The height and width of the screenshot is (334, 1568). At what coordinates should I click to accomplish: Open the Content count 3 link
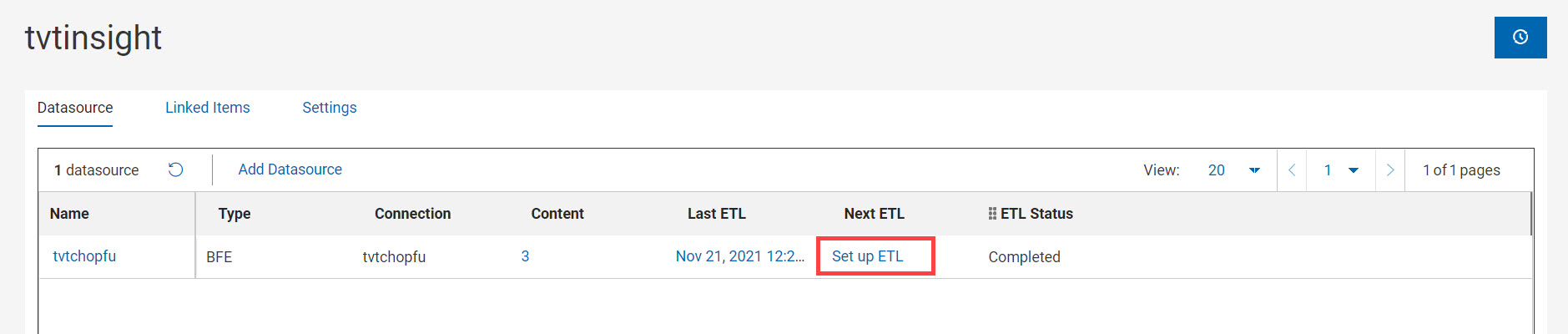[x=525, y=256]
